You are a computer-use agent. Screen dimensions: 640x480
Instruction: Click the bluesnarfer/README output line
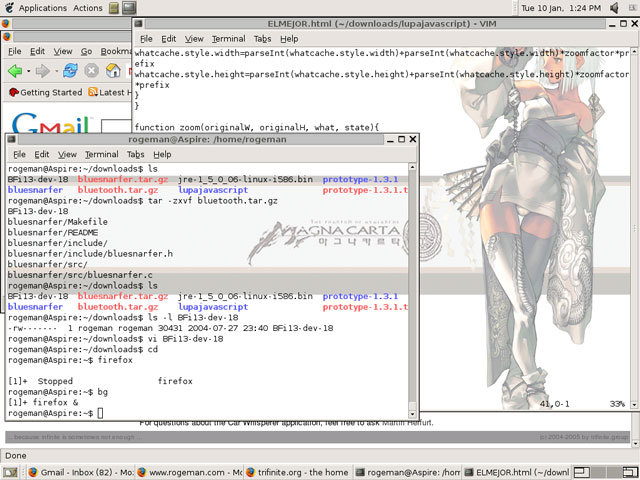tap(53, 232)
